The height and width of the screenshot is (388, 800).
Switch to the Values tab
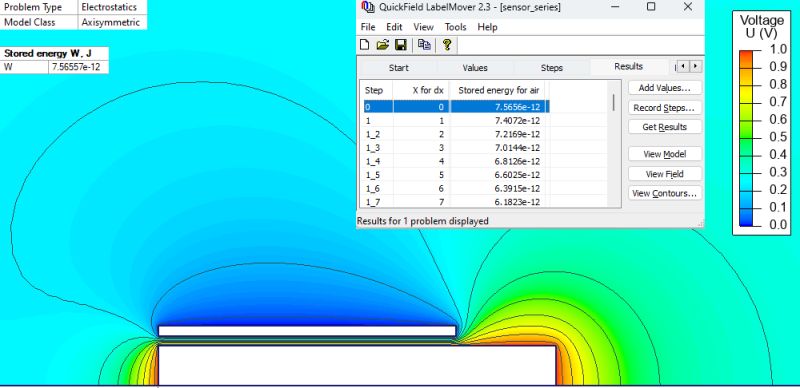[x=475, y=67]
